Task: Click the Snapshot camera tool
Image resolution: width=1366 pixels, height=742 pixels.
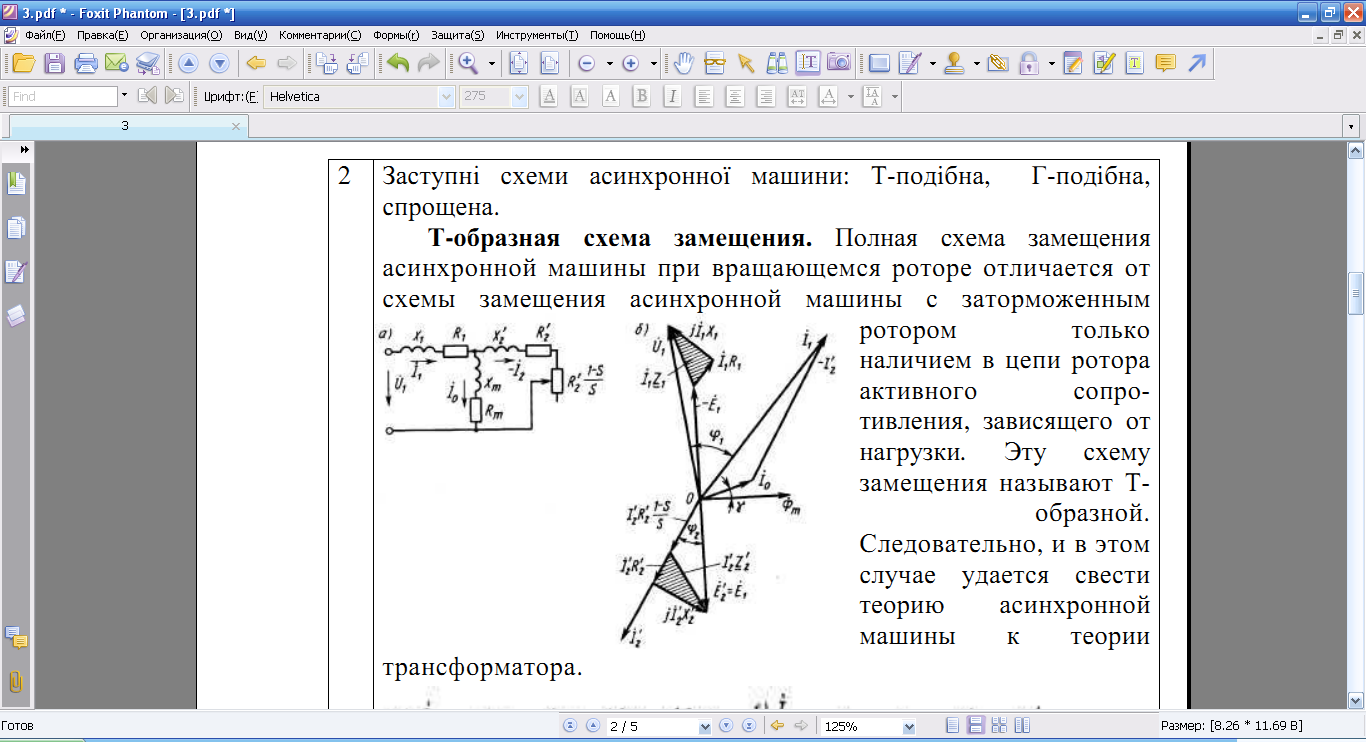Action: coord(839,63)
